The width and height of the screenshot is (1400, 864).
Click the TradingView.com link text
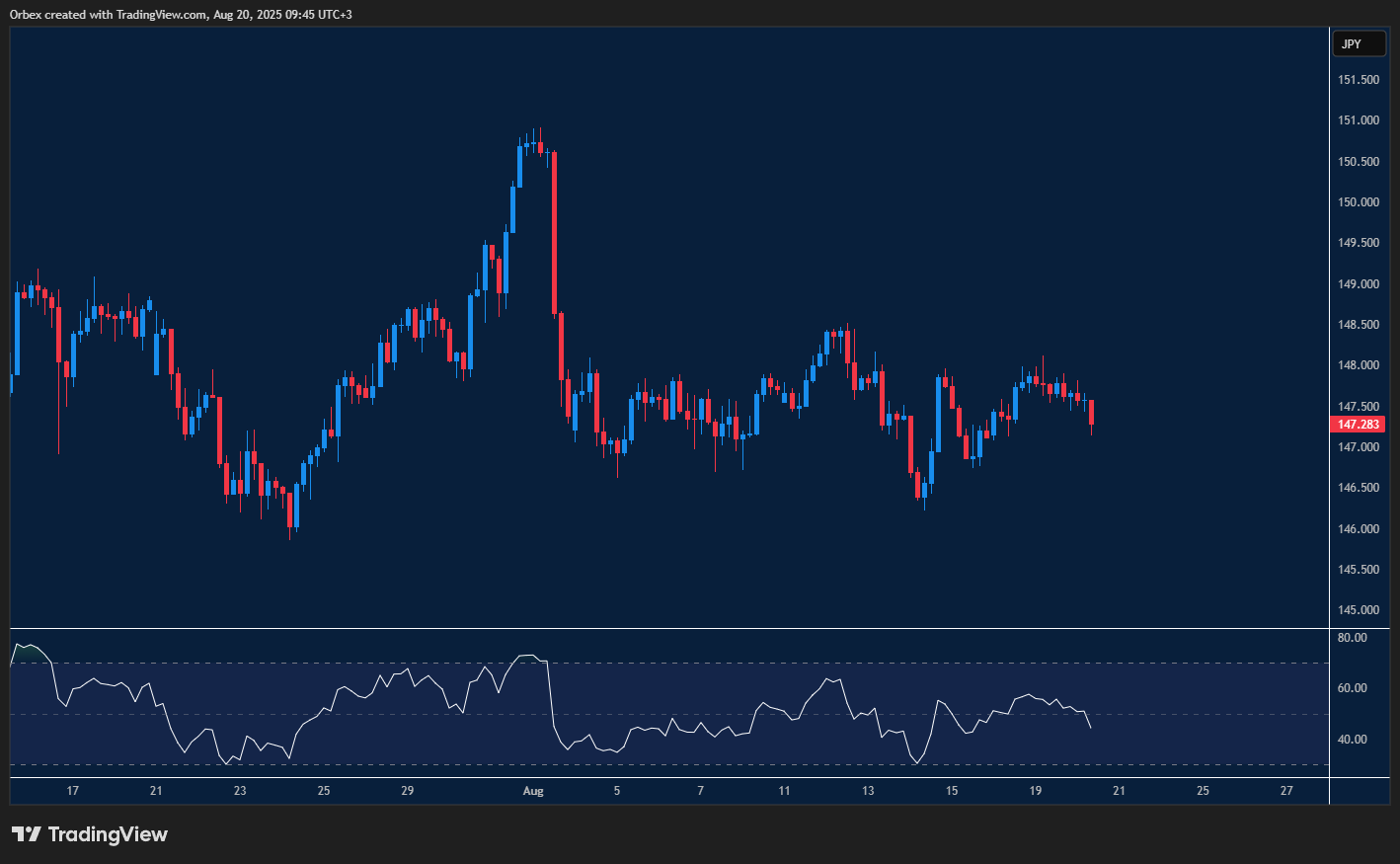tap(160, 14)
